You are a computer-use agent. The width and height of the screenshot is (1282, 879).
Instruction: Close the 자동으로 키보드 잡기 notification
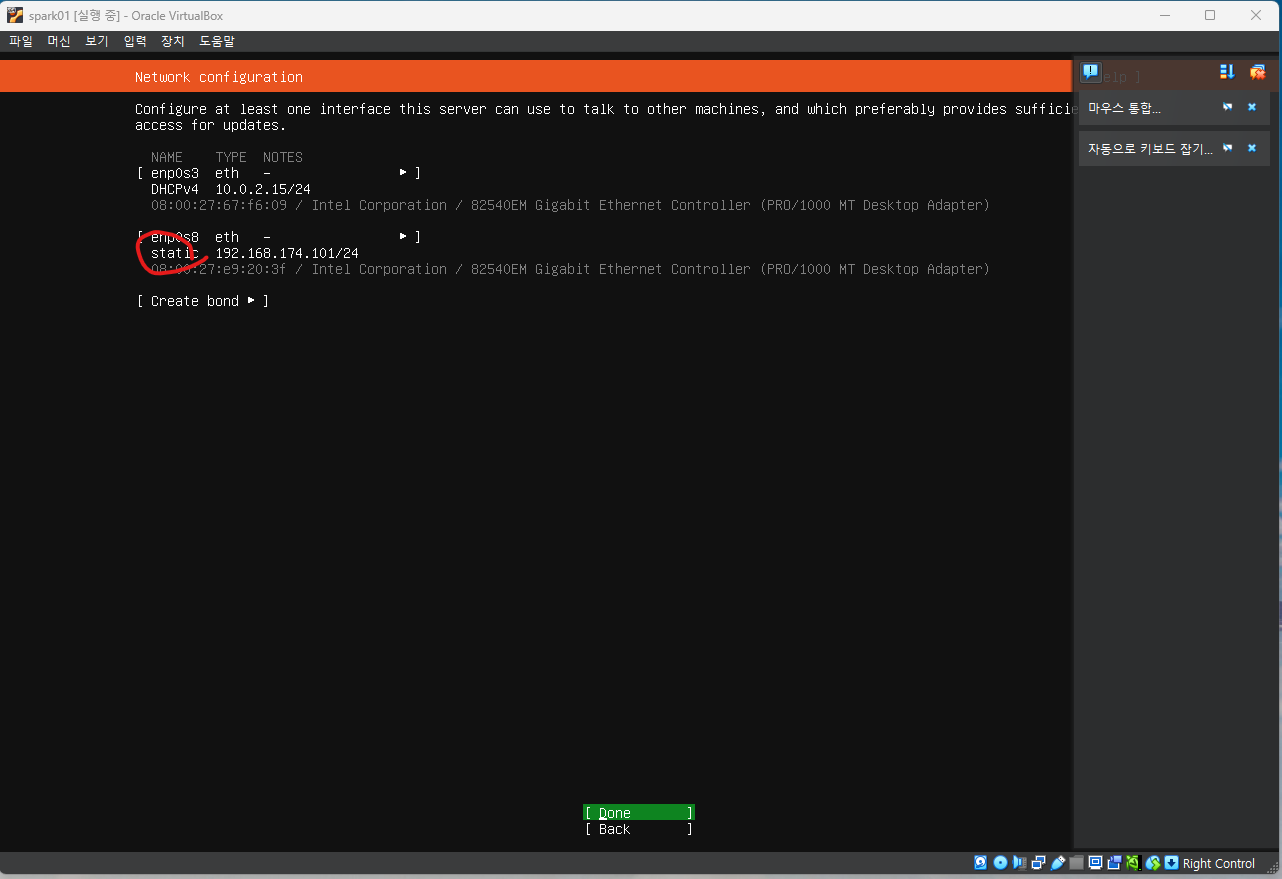click(x=1251, y=148)
